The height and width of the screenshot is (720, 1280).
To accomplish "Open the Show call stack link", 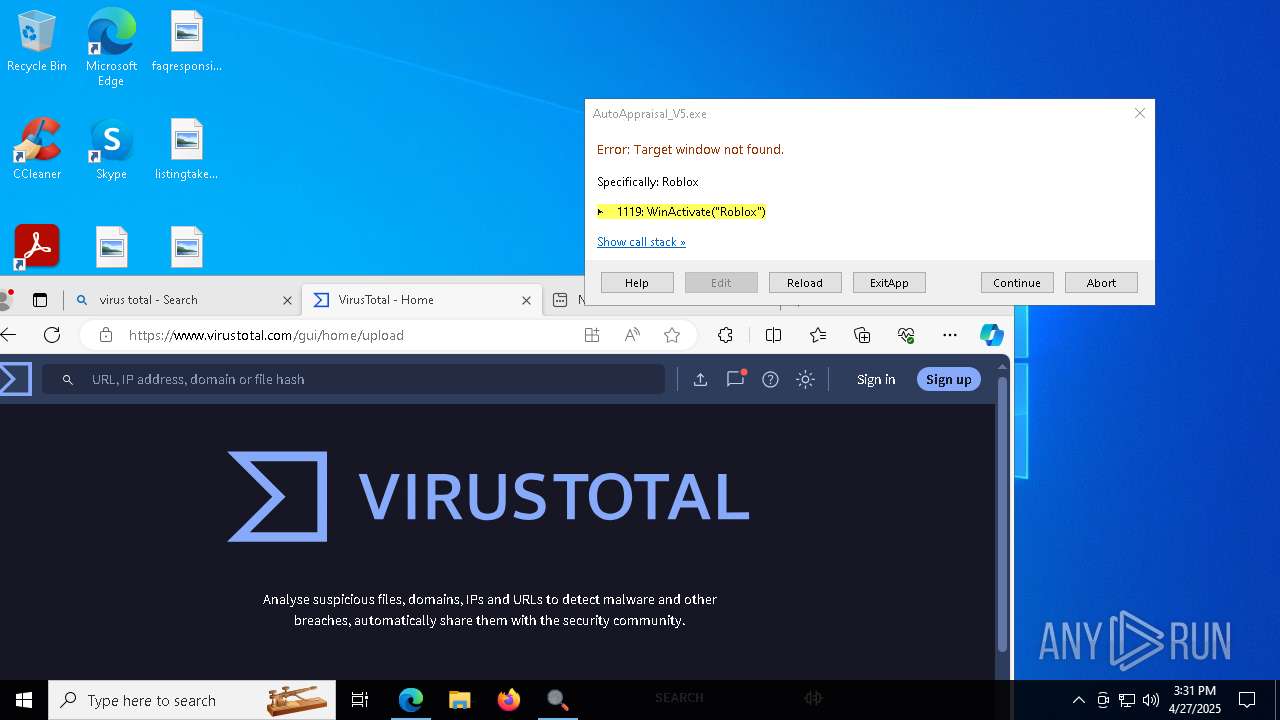I will tap(641, 242).
